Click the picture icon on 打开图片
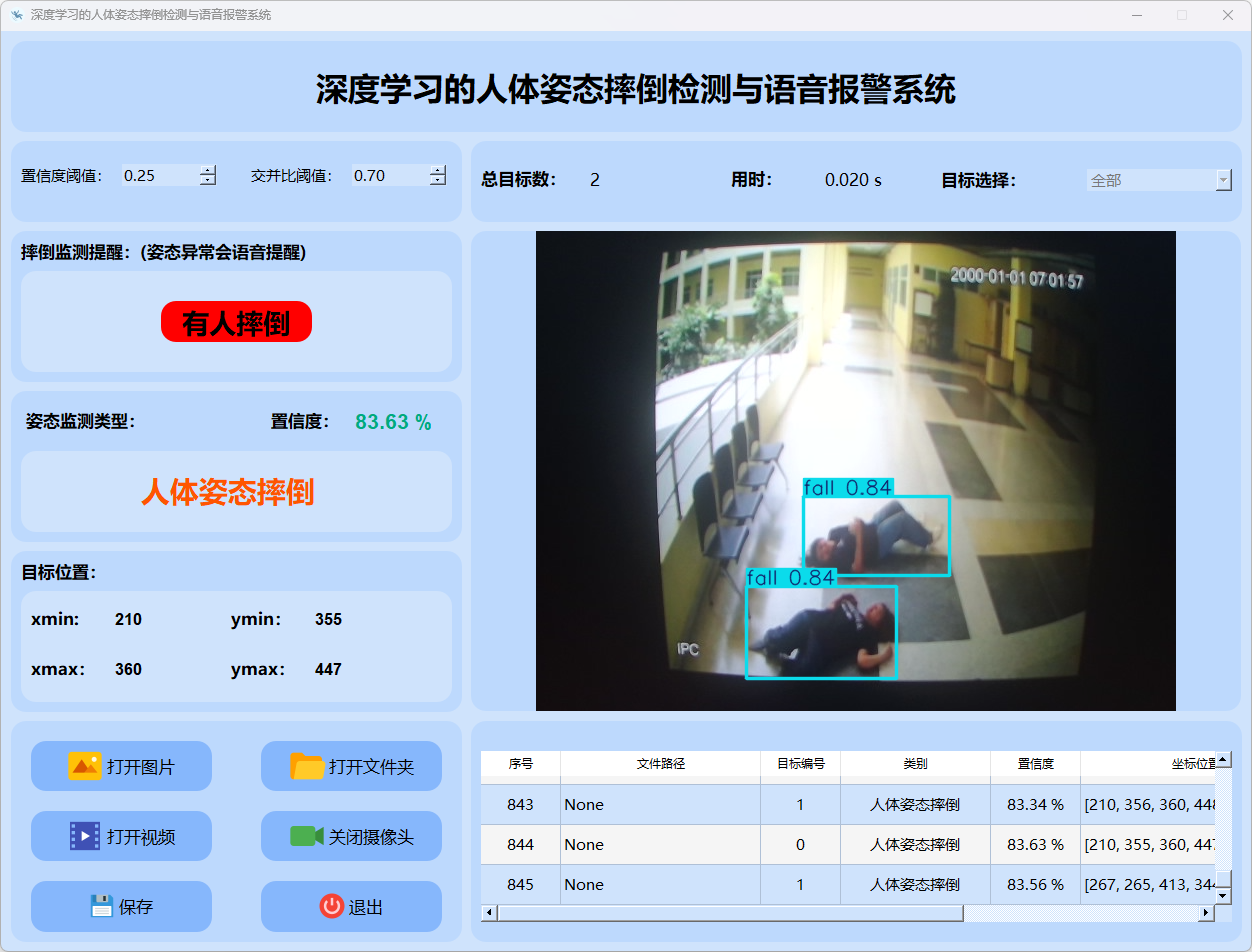 [84, 766]
